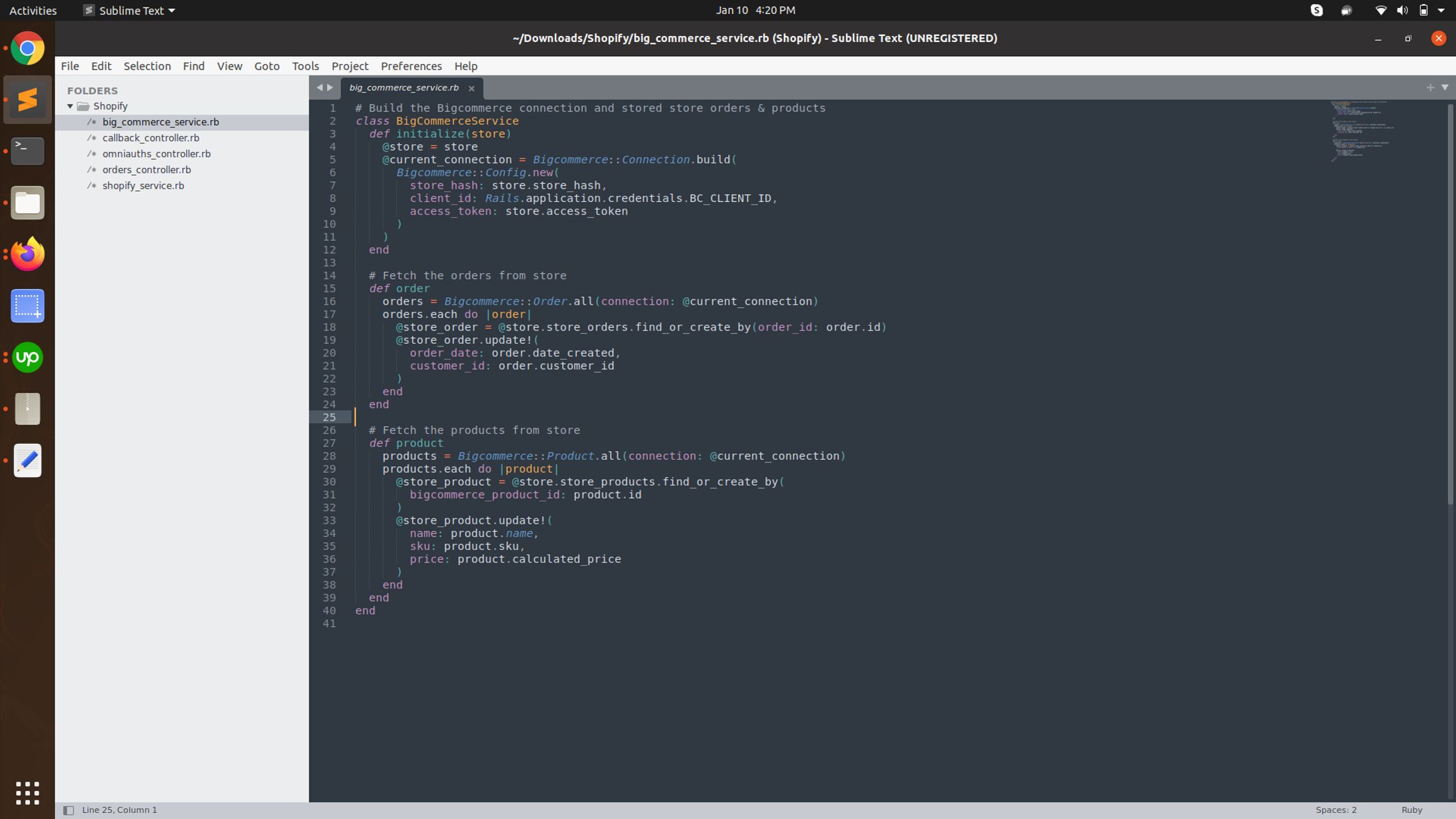The width and height of the screenshot is (1456, 819).
Task: Click the FOLDERS sidebar heading
Action: 92,91
